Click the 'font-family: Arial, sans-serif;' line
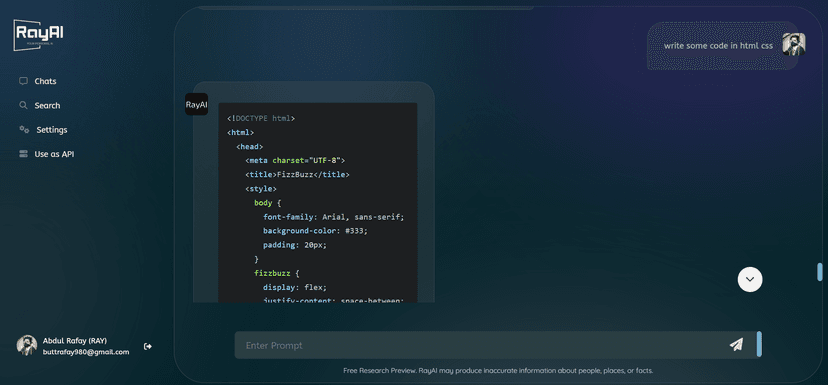Image resolution: width=828 pixels, height=385 pixels. click(x=333, y=217)
